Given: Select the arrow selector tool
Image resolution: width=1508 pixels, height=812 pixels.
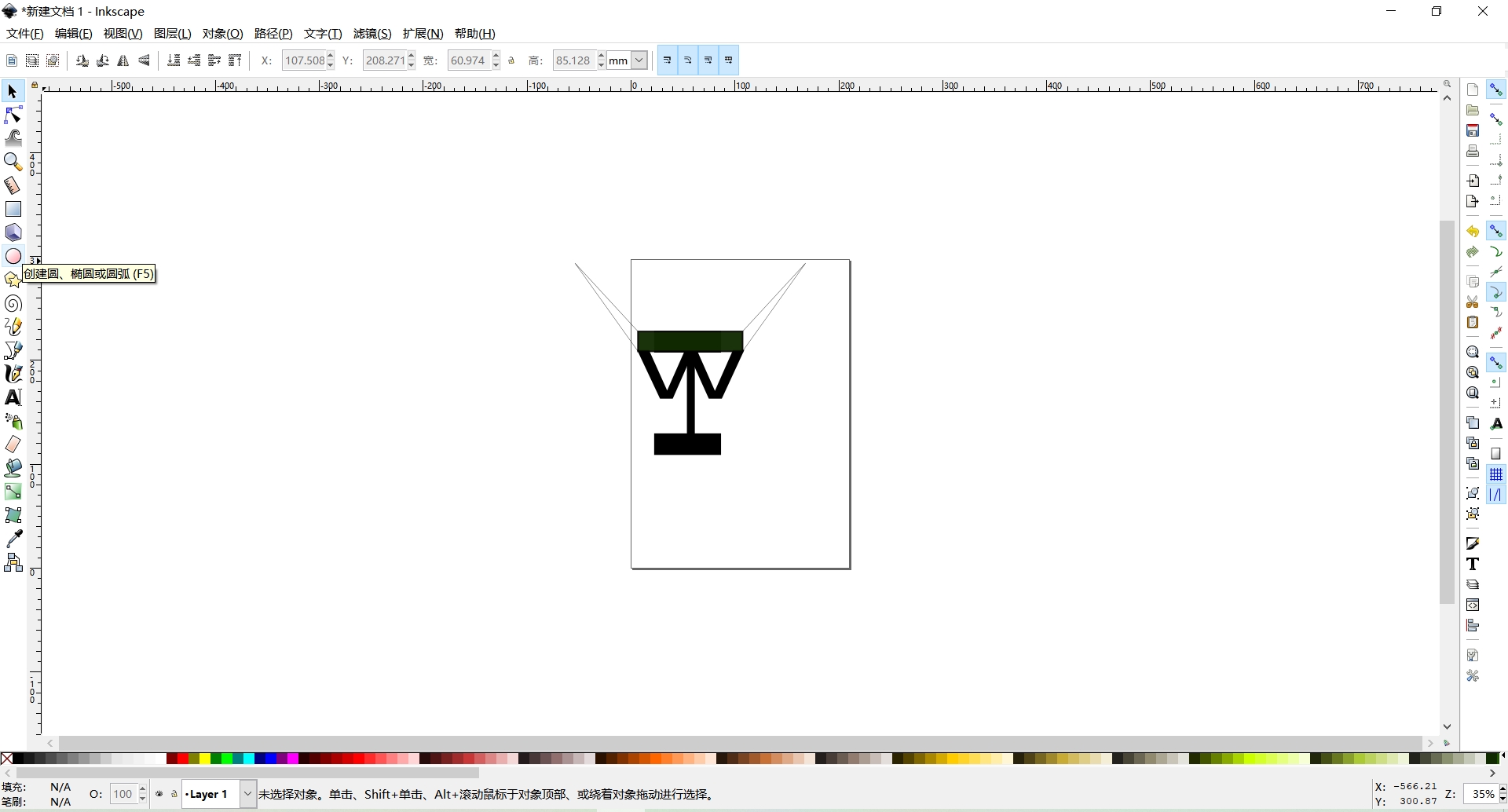Looking at the screenshot, I should pos(13,92).
